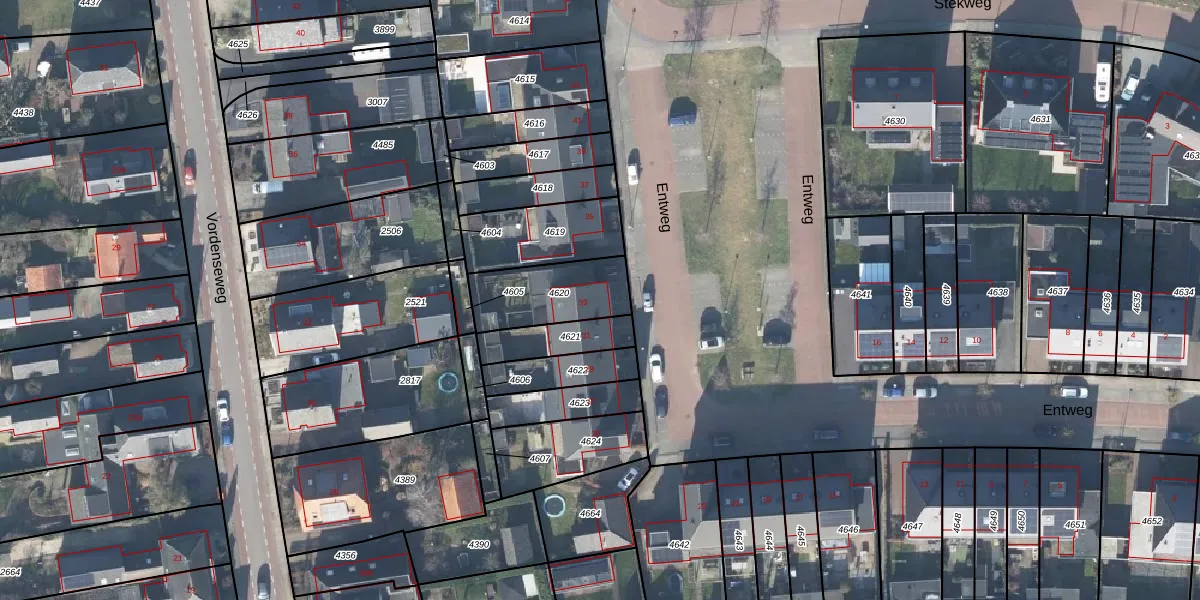This screenshot has height=600, width=1200.
Task: Click the parcel labeled 4619
Action: tap(554, 231)
